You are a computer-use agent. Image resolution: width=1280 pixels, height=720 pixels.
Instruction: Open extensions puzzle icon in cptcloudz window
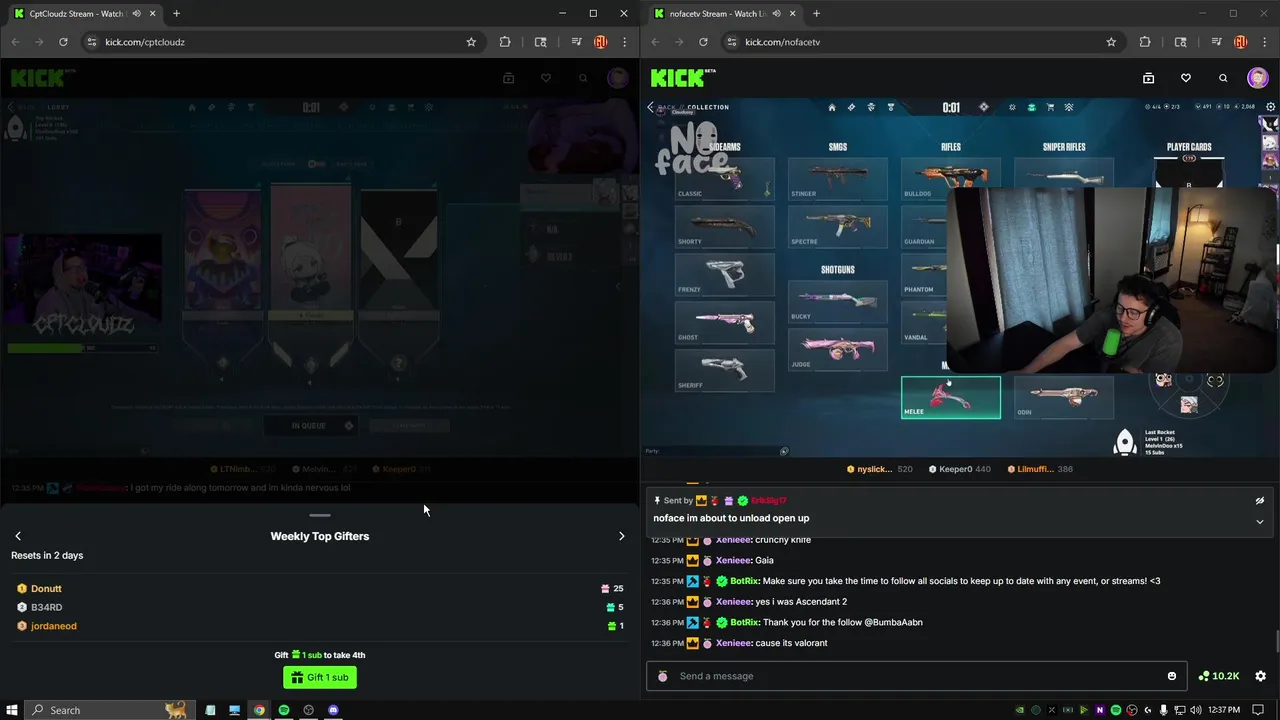(505, 42)
